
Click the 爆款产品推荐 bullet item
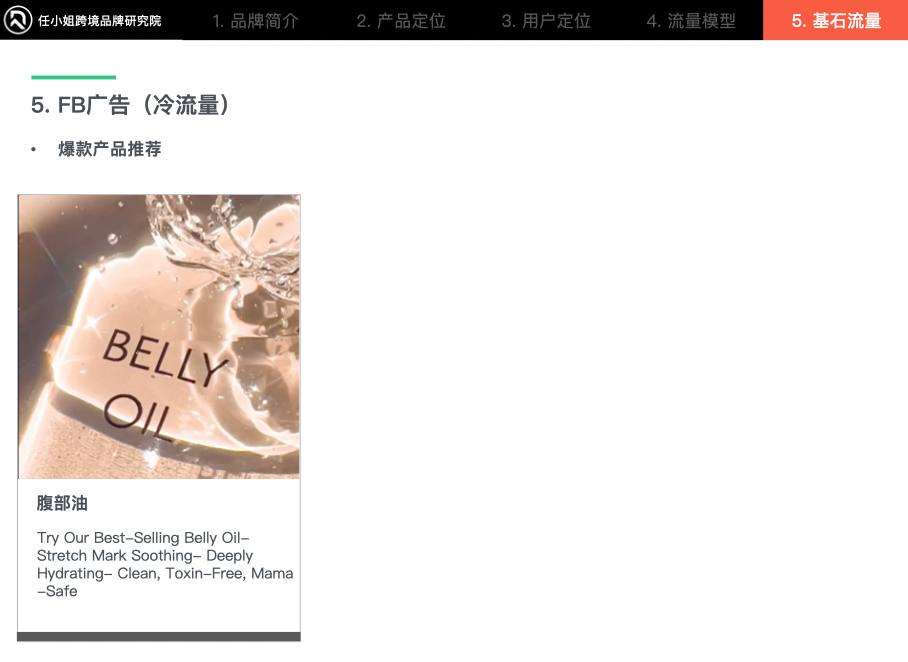coord(109,149)
